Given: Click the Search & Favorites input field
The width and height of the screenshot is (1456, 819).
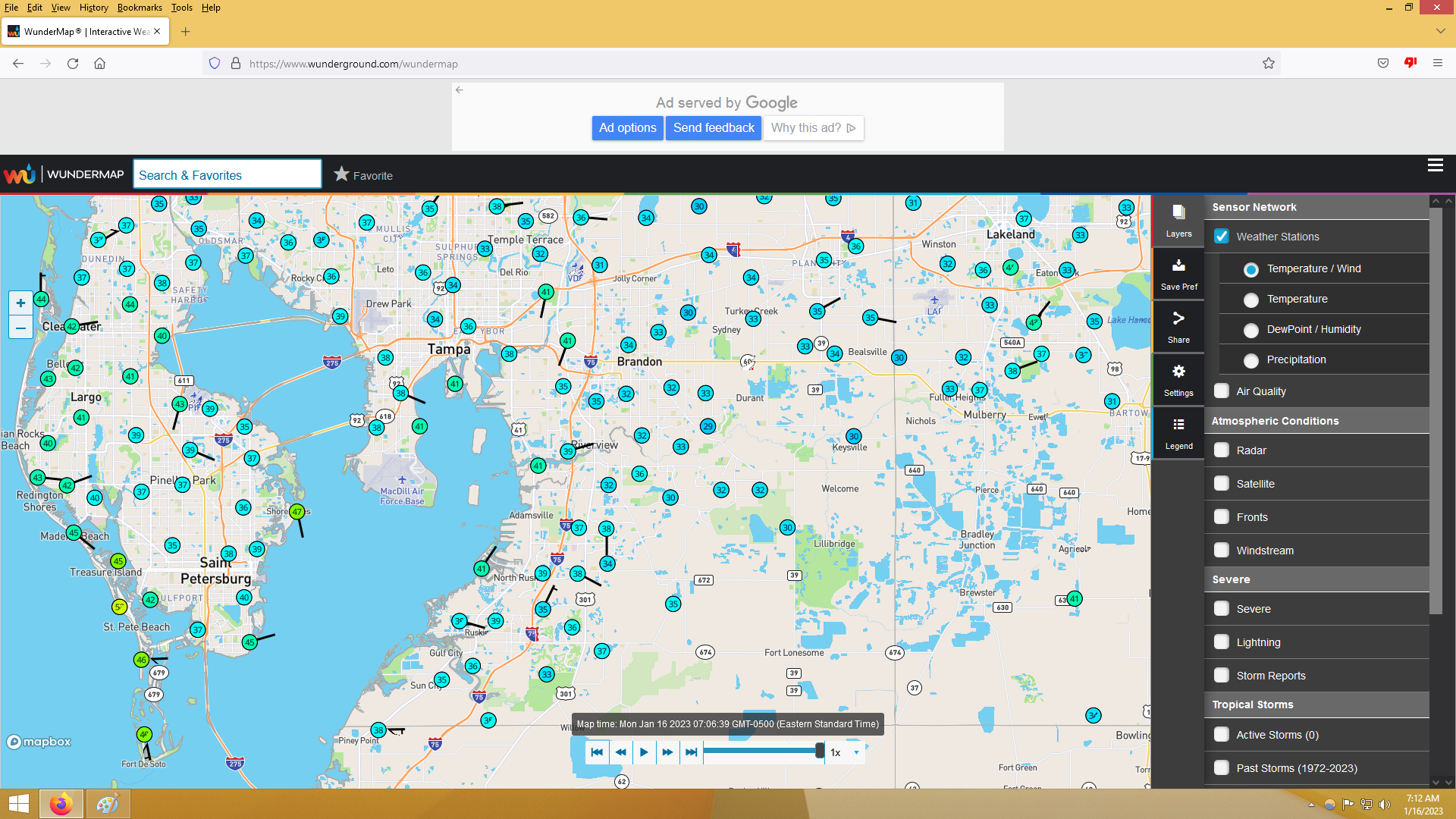Looking at the screenshot, I should coord(227,175).
